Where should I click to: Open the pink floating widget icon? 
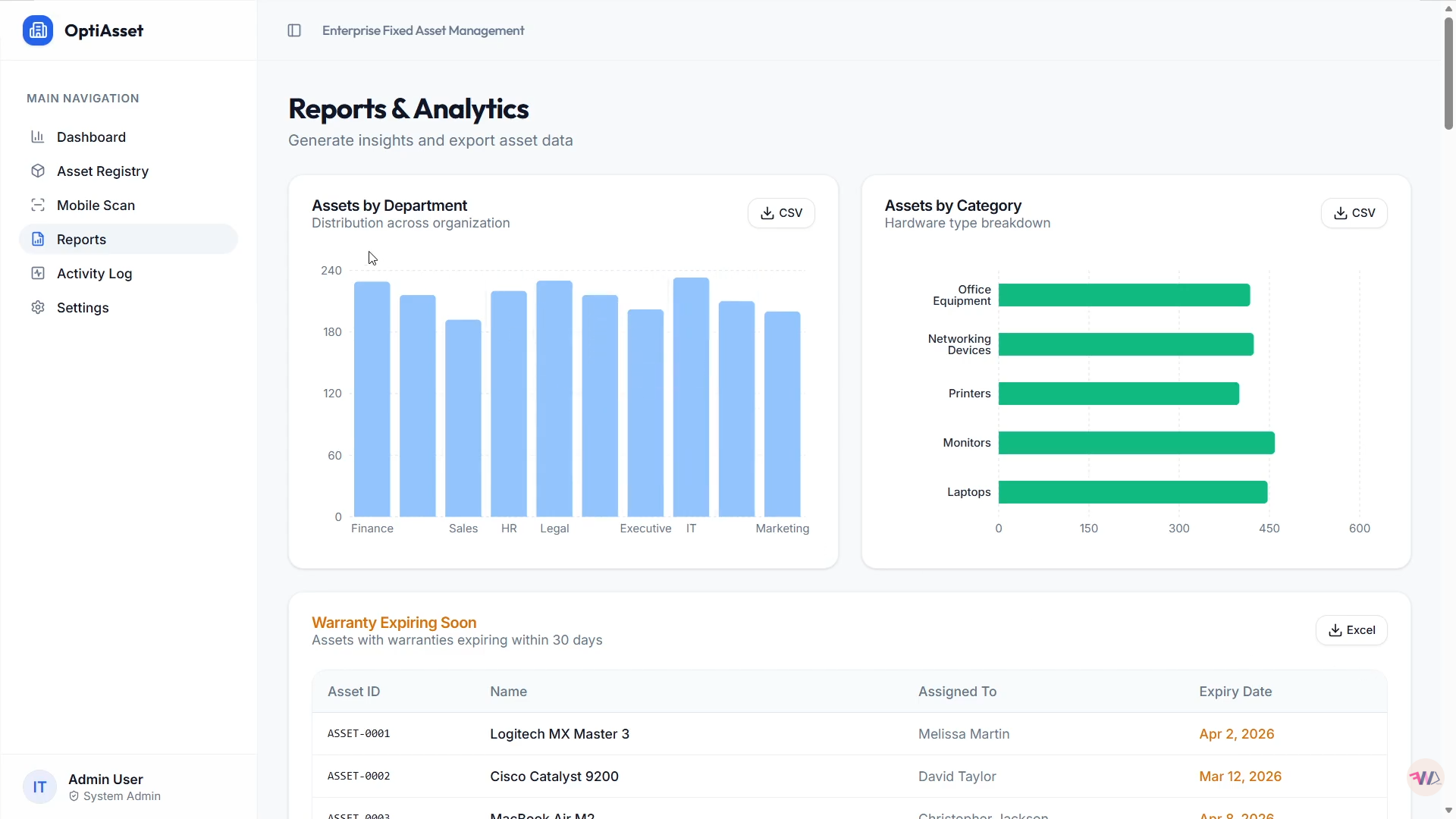[1425, 777]
